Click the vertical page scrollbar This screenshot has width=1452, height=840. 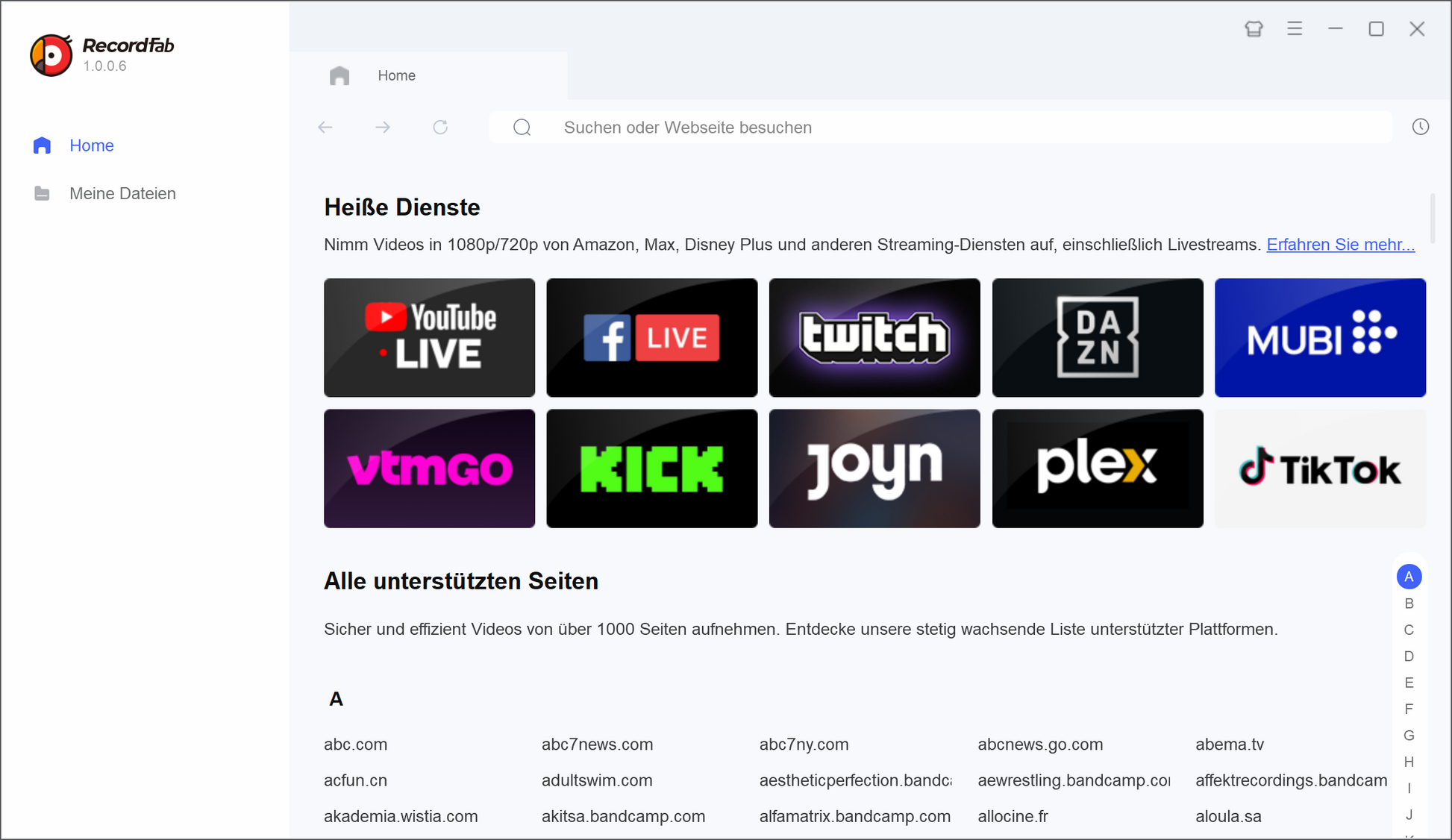coord(1432,218)
